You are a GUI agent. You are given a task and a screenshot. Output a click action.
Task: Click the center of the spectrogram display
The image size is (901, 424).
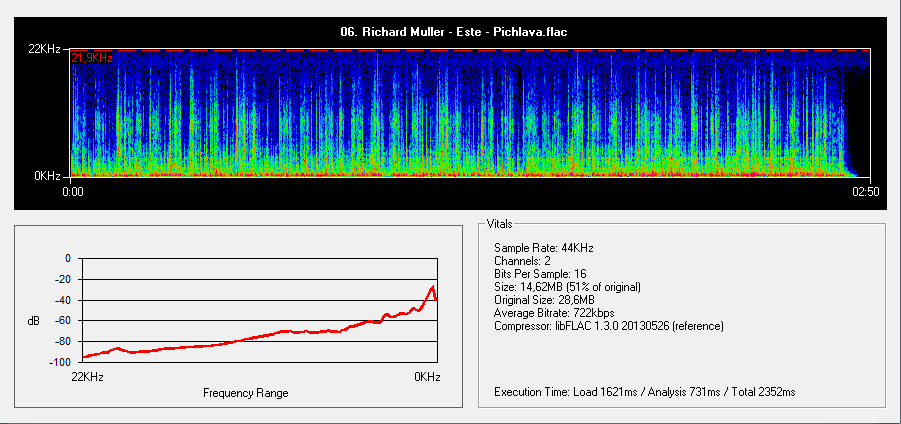pyautogui.click(x=471, y=112)
